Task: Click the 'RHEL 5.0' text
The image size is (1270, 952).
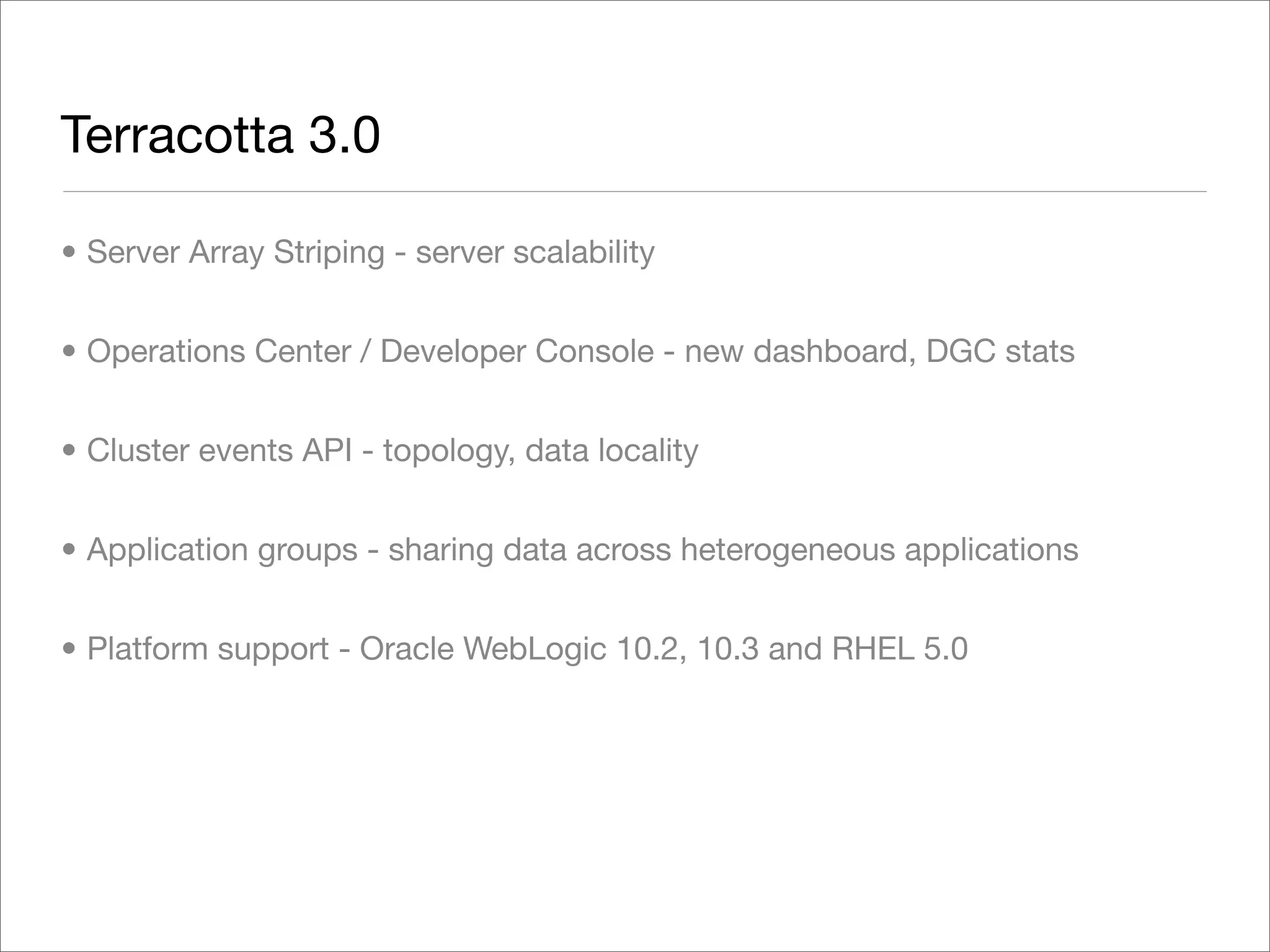Action: [x=899, y=649]
